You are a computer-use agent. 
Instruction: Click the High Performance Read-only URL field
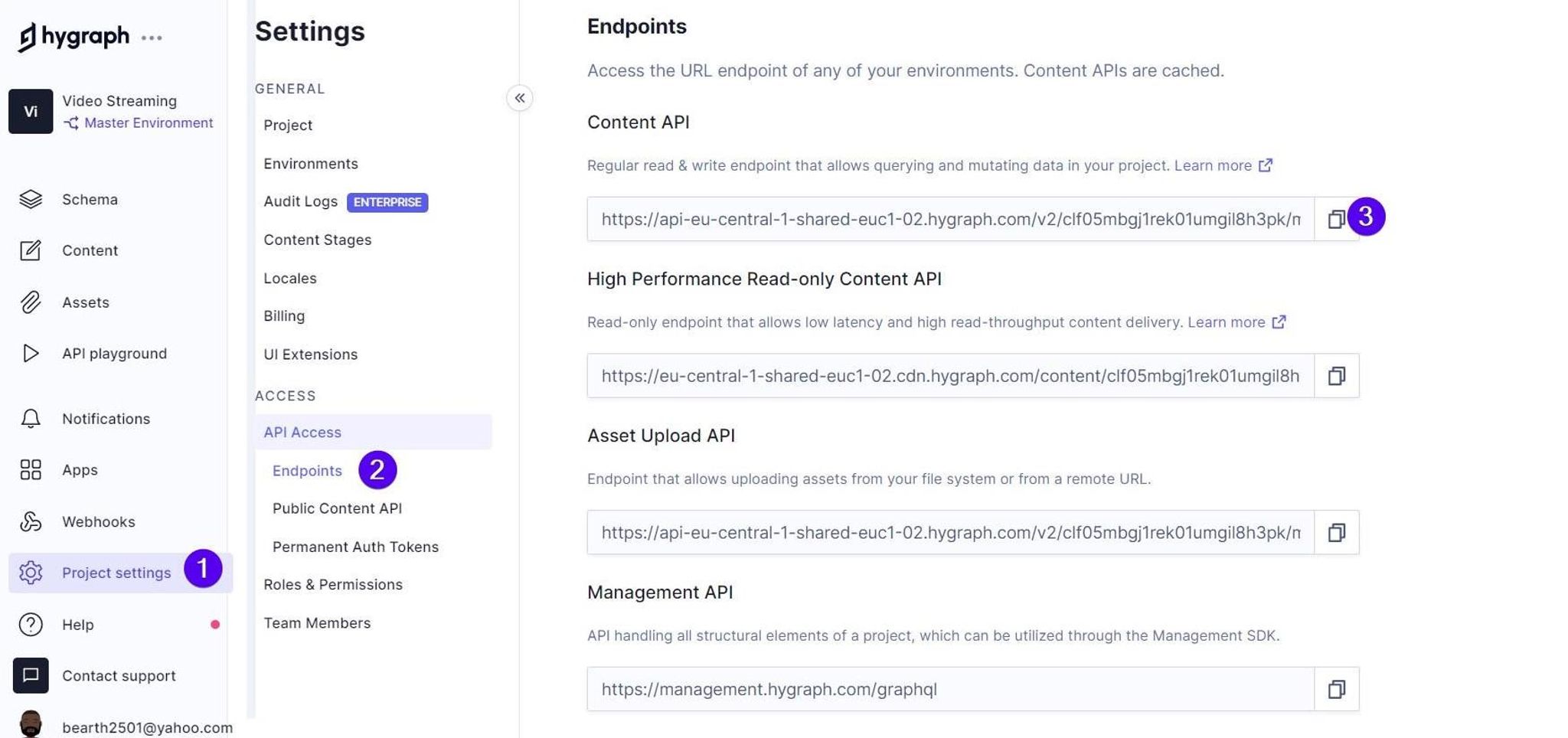pos(951,376)
